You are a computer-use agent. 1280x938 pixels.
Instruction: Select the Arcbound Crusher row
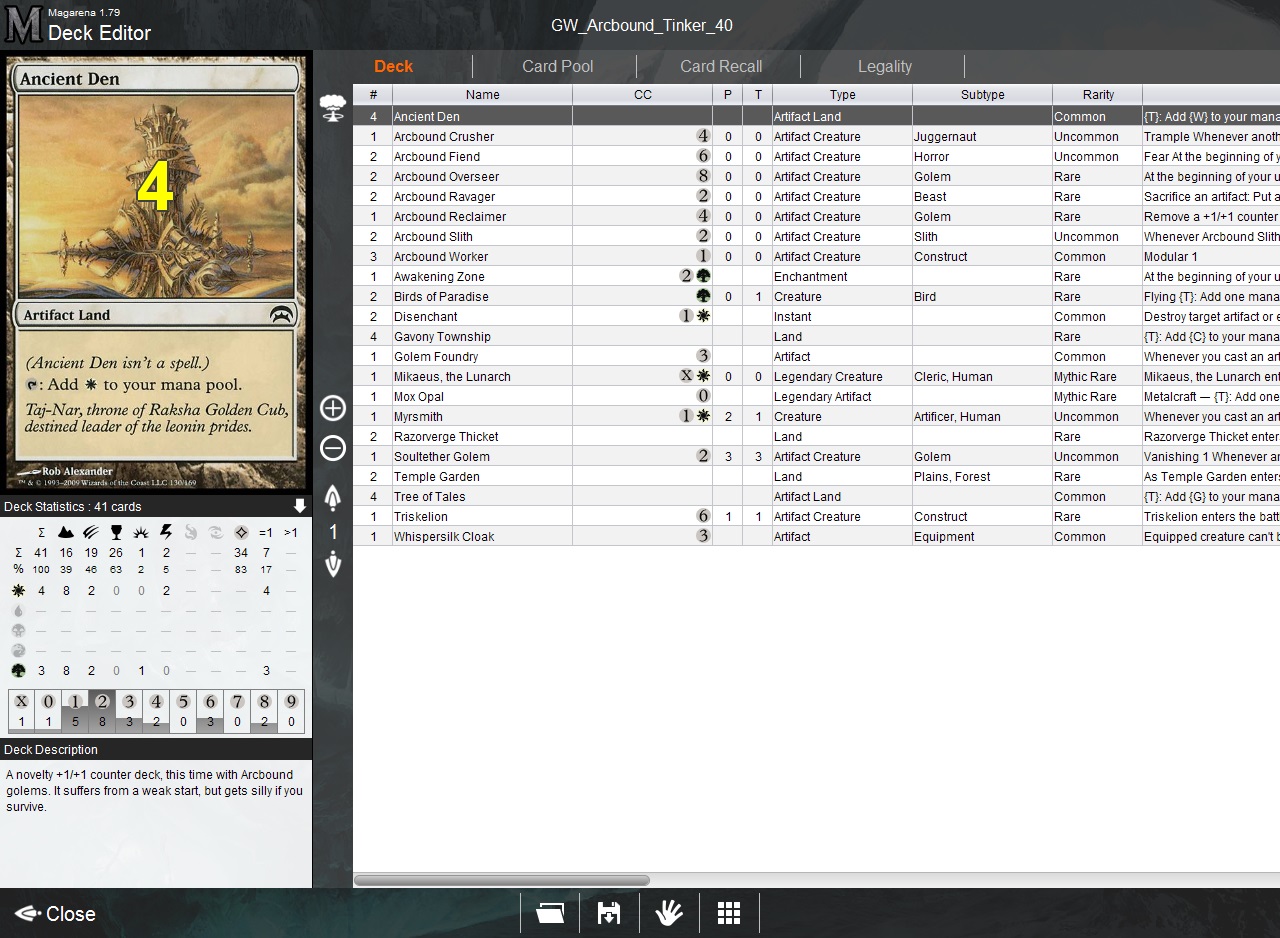816,136
